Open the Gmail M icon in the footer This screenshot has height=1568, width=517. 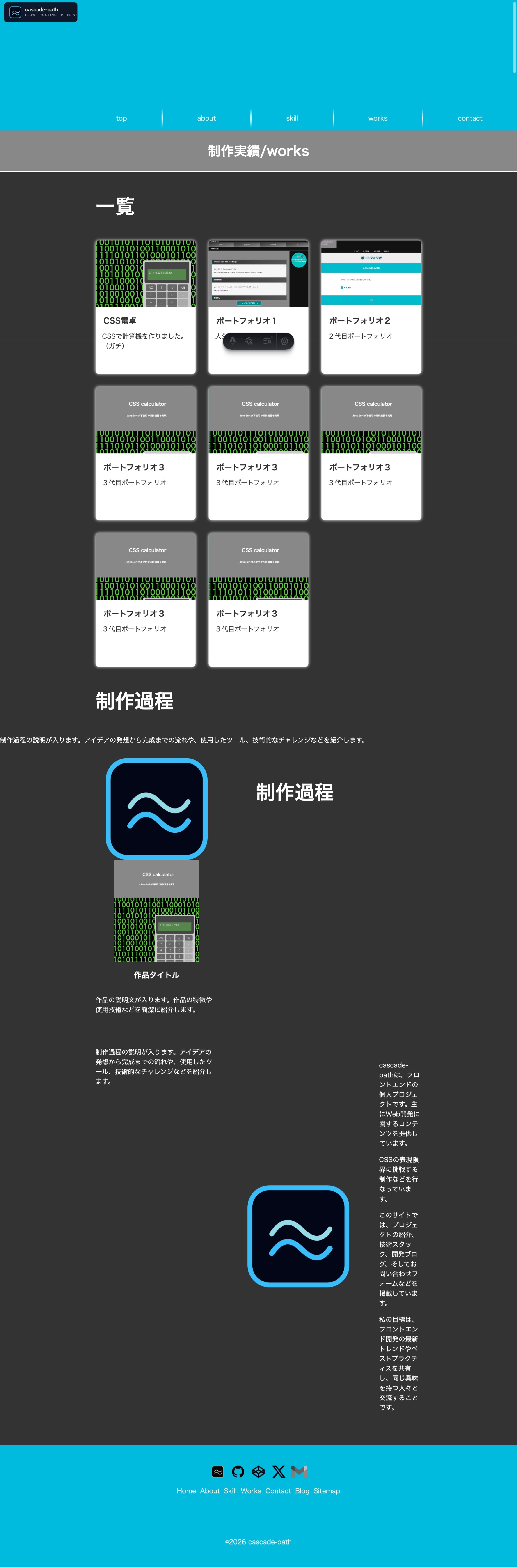pyautogui.click(x=299, y=1471)
